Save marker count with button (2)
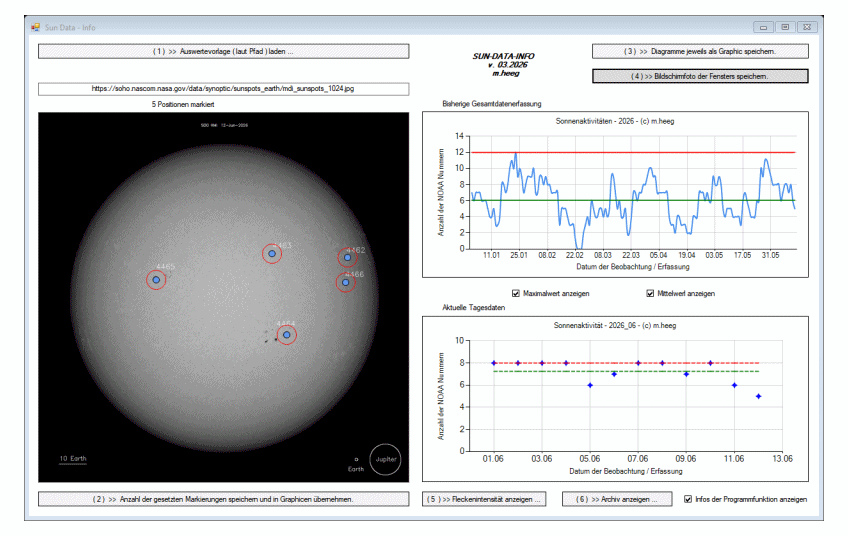 click(223, 499)
